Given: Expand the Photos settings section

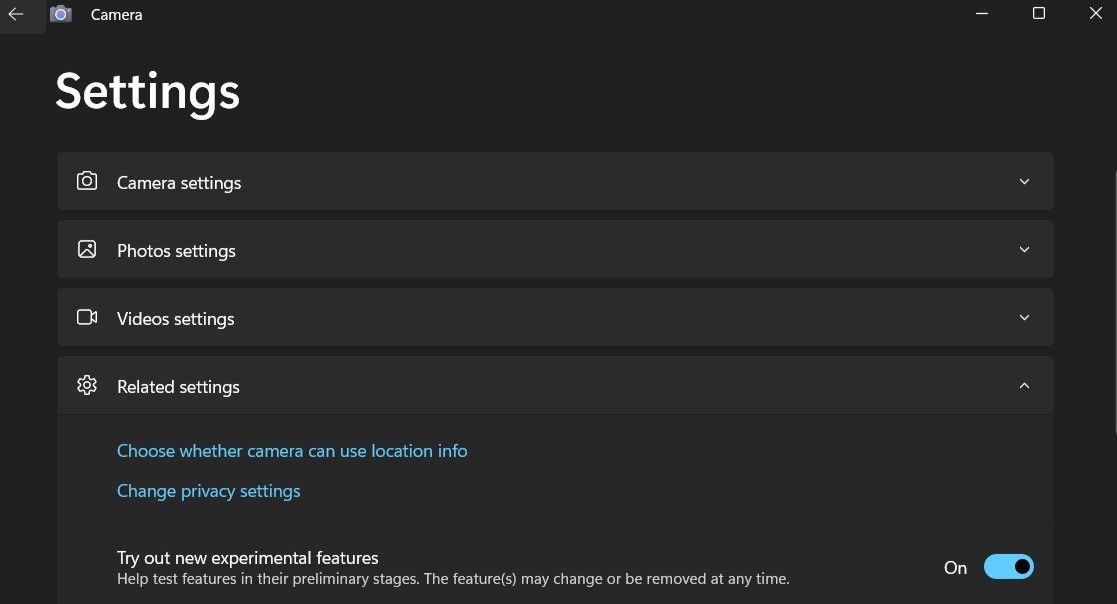Looking at the screenshot, I should [x=1024, y=249].
